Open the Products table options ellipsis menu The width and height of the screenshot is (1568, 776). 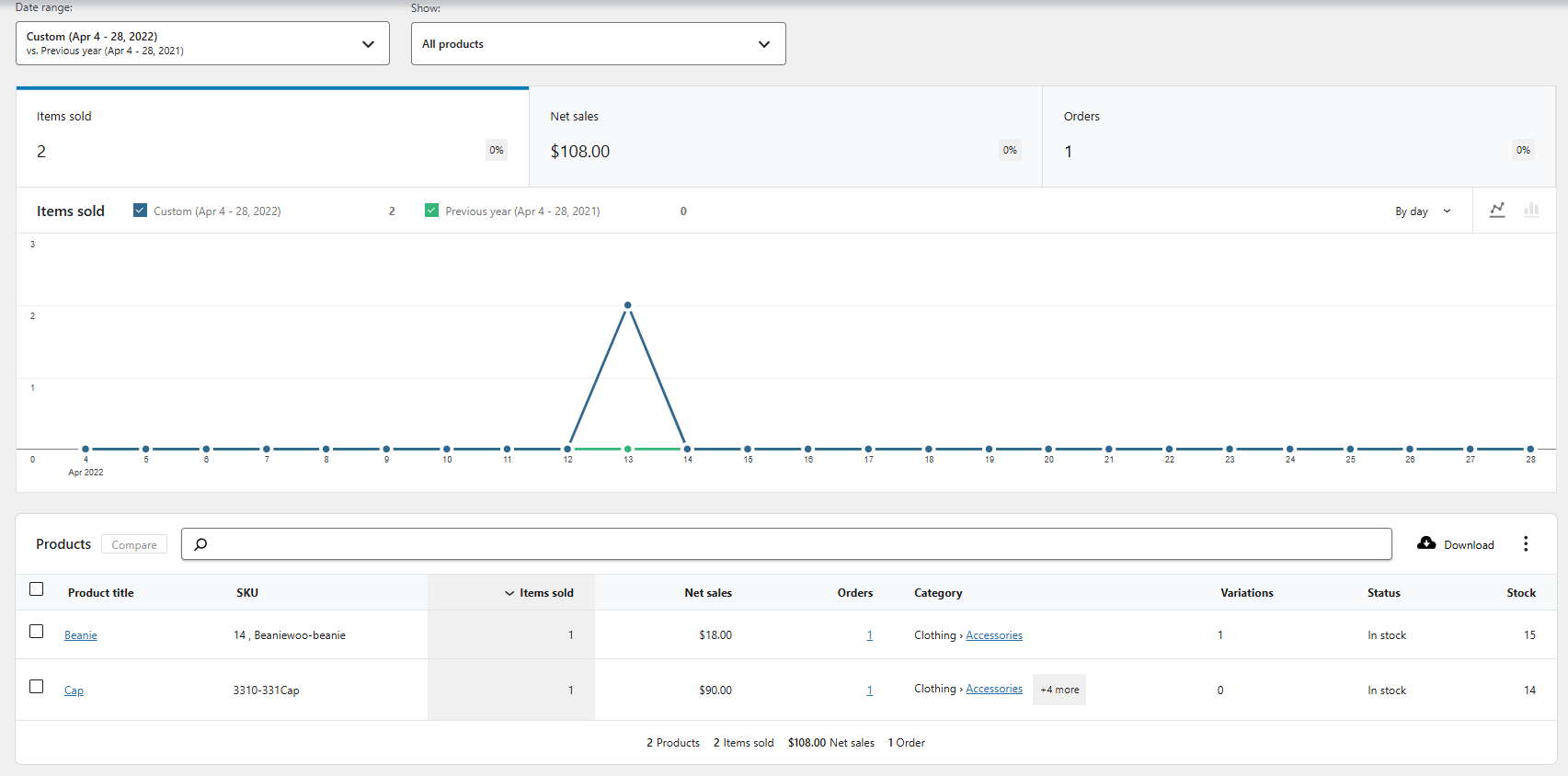click(x=1526, y=543)
